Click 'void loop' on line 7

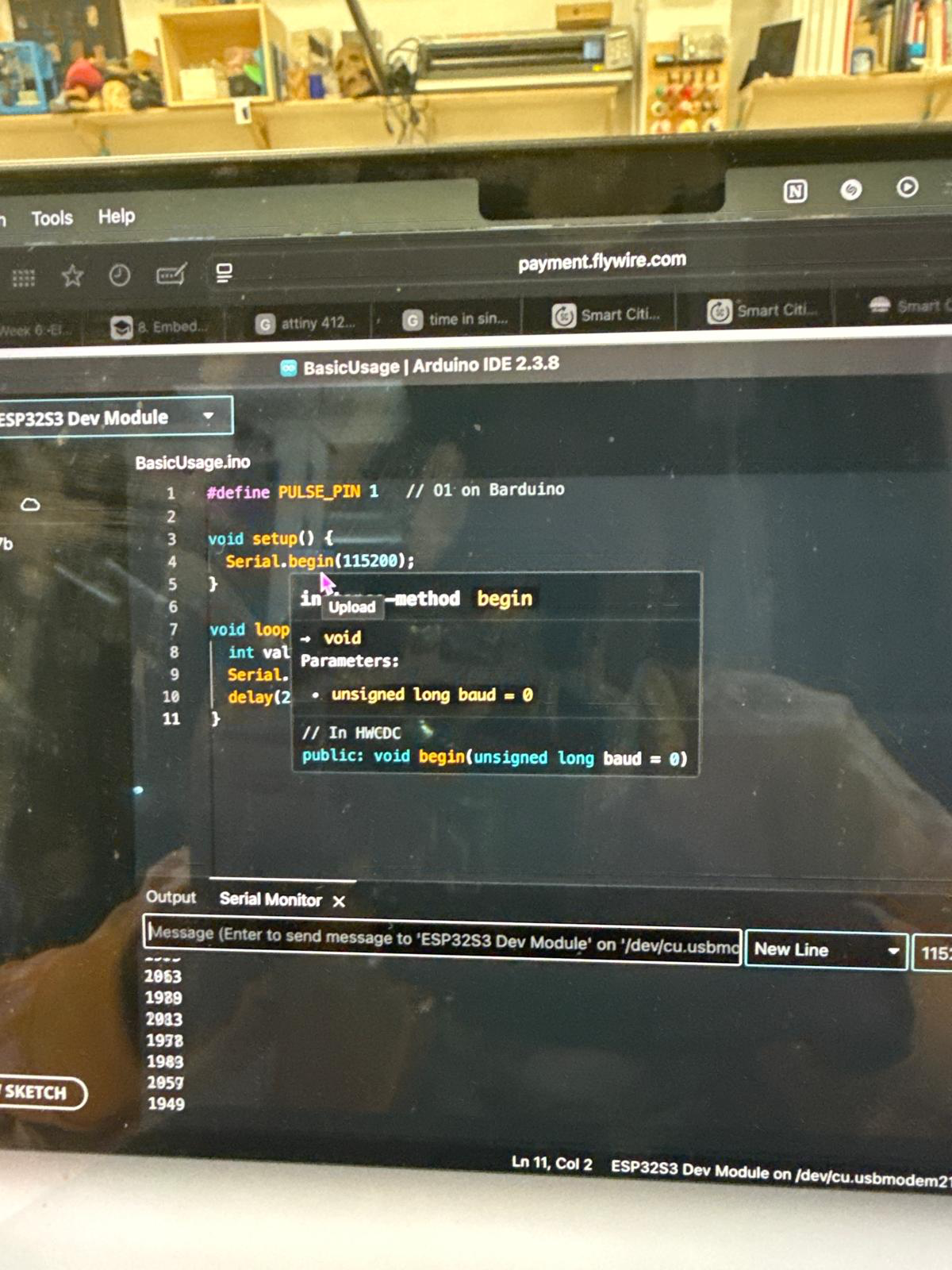249,629
